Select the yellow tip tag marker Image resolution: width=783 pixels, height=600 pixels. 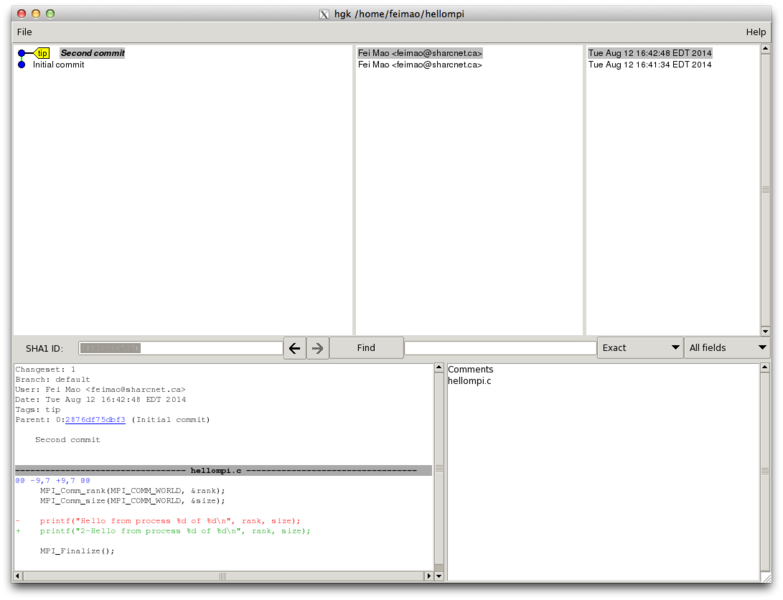tap(42, 53)
